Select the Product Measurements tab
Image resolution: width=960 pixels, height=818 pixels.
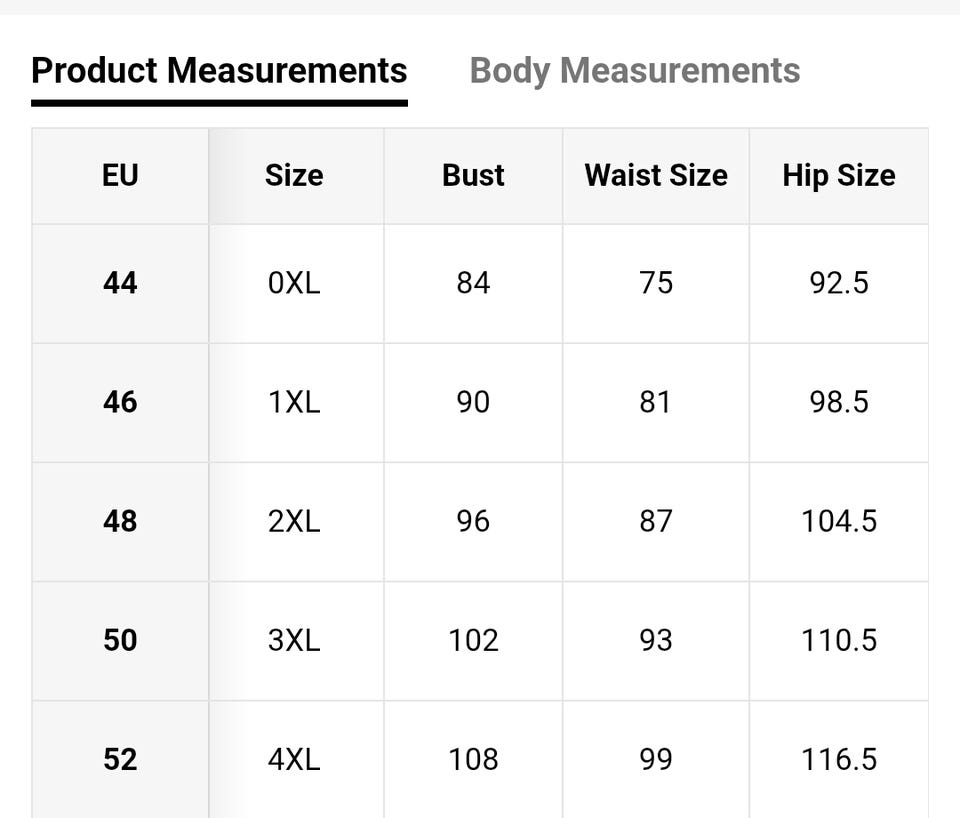(219, 71)
